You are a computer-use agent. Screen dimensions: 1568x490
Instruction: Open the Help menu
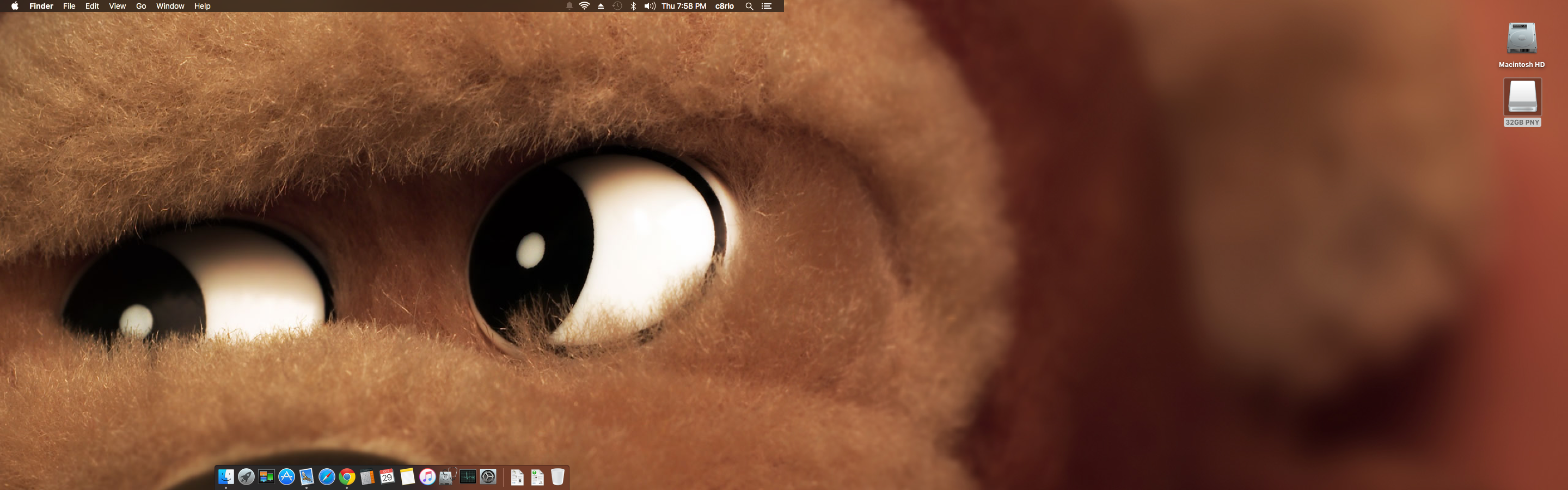202,6
